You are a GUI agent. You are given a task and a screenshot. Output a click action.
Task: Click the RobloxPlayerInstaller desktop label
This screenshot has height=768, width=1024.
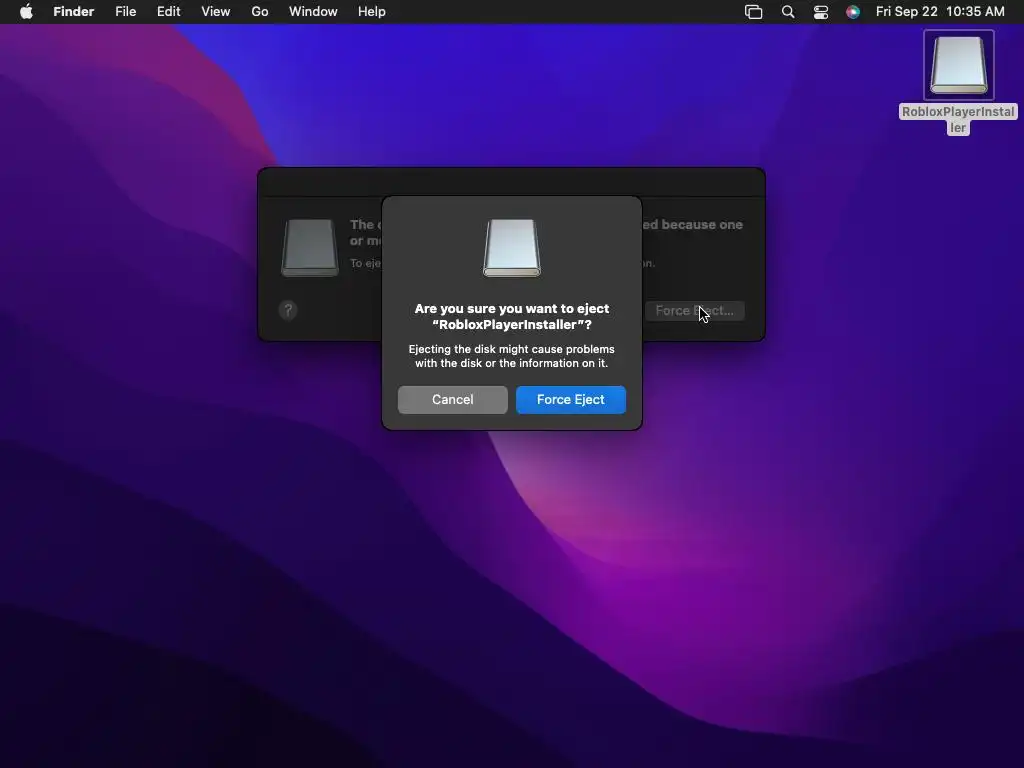coord(958,120)
